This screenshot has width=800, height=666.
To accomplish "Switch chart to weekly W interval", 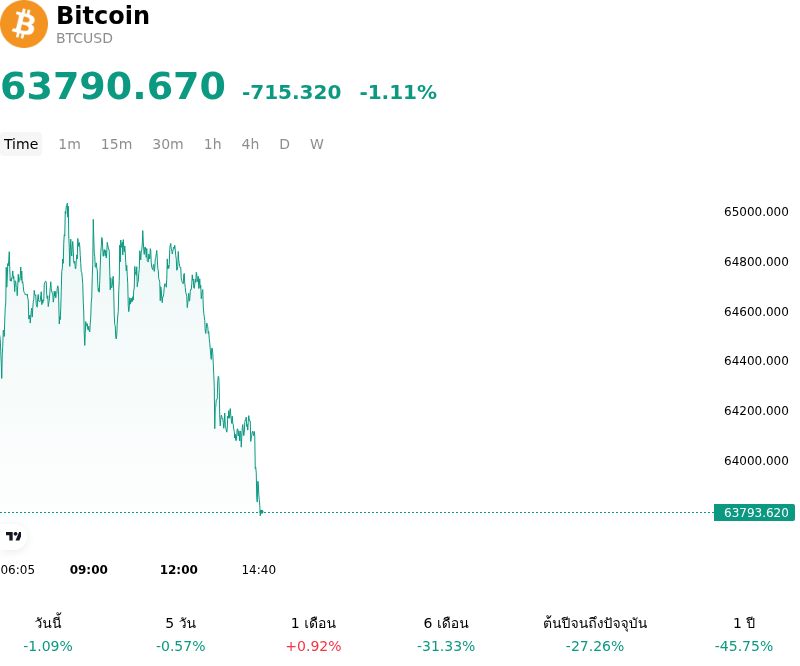I will point(317,144).
